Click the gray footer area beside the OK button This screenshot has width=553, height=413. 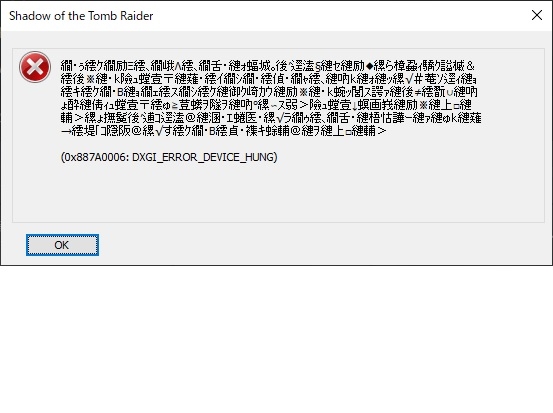(x=317, y=244)
